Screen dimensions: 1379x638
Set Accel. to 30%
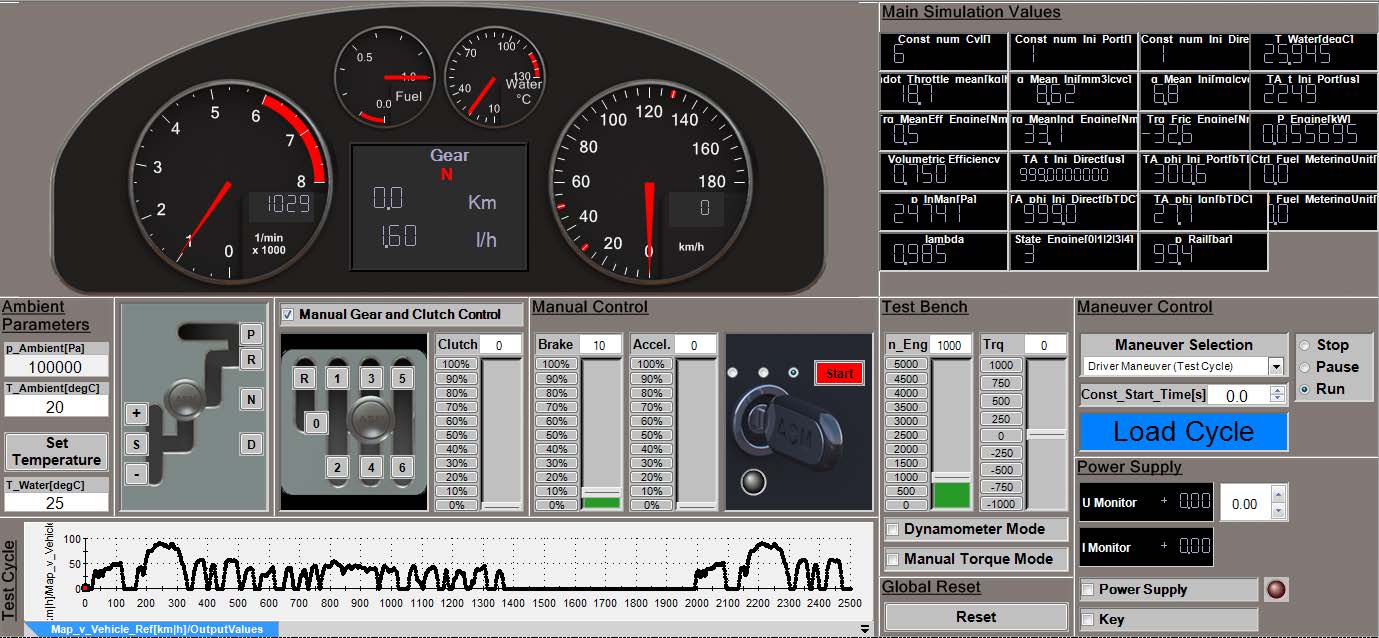coord(651,463)
